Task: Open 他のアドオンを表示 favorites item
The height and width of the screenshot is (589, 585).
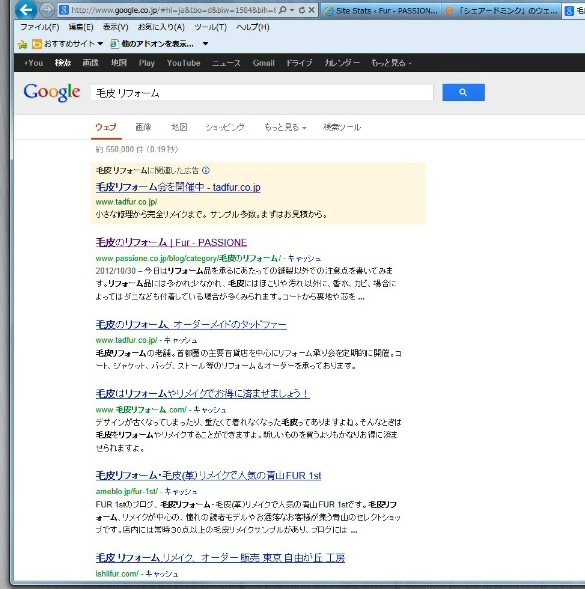Action: 152,44
